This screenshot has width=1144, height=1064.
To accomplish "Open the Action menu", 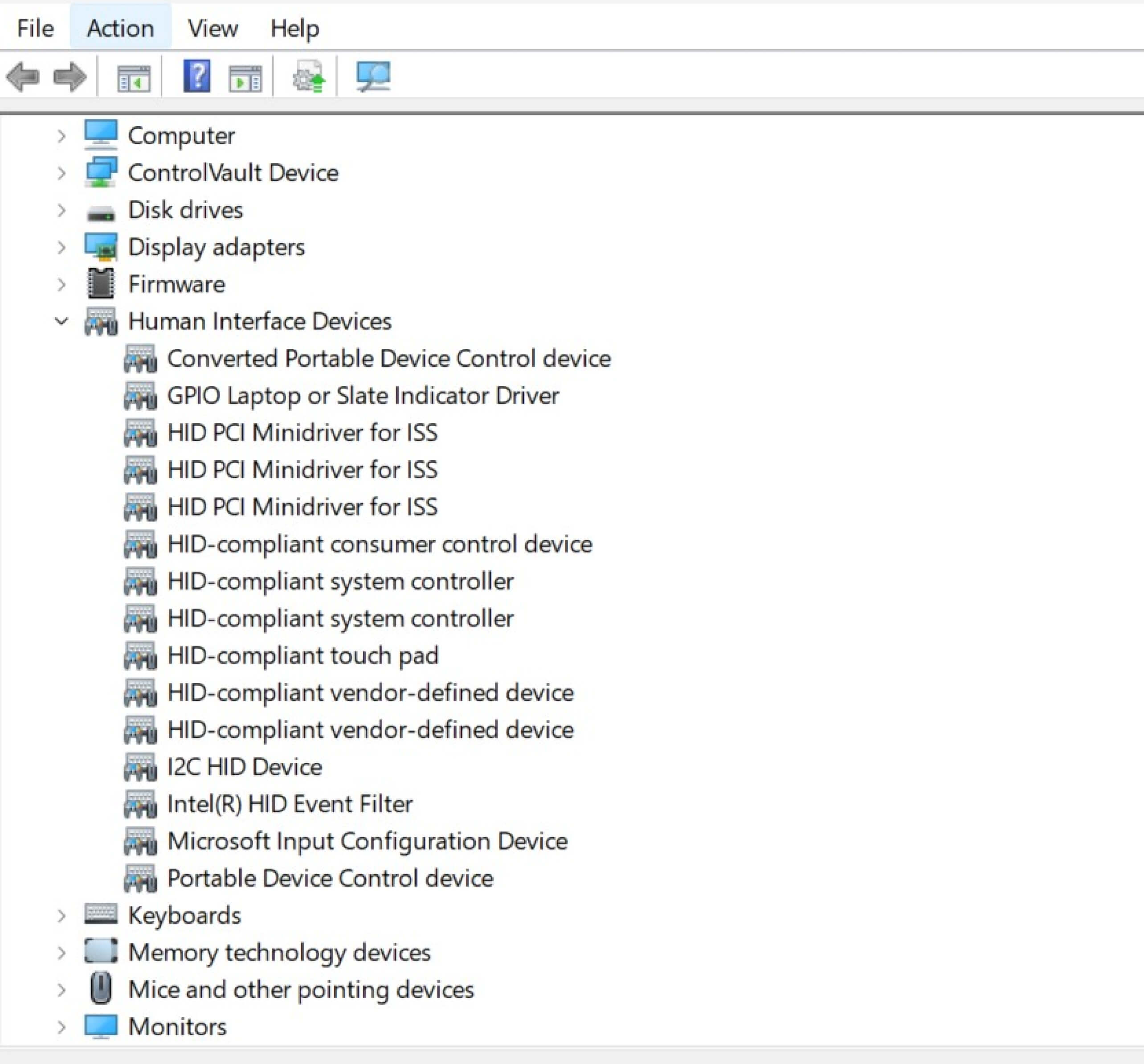I will (x=120, y=28).
